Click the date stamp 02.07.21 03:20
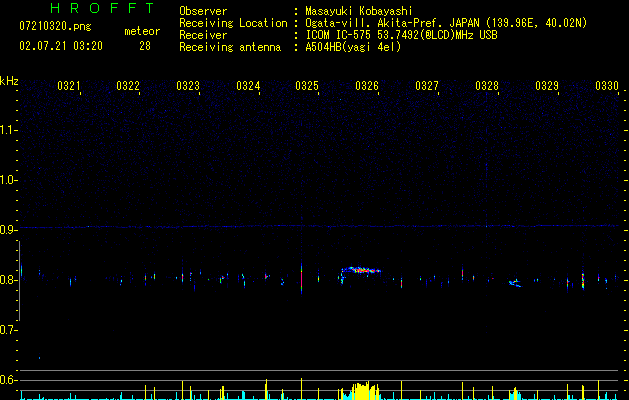The image size is (629, 400). point(61,46)
